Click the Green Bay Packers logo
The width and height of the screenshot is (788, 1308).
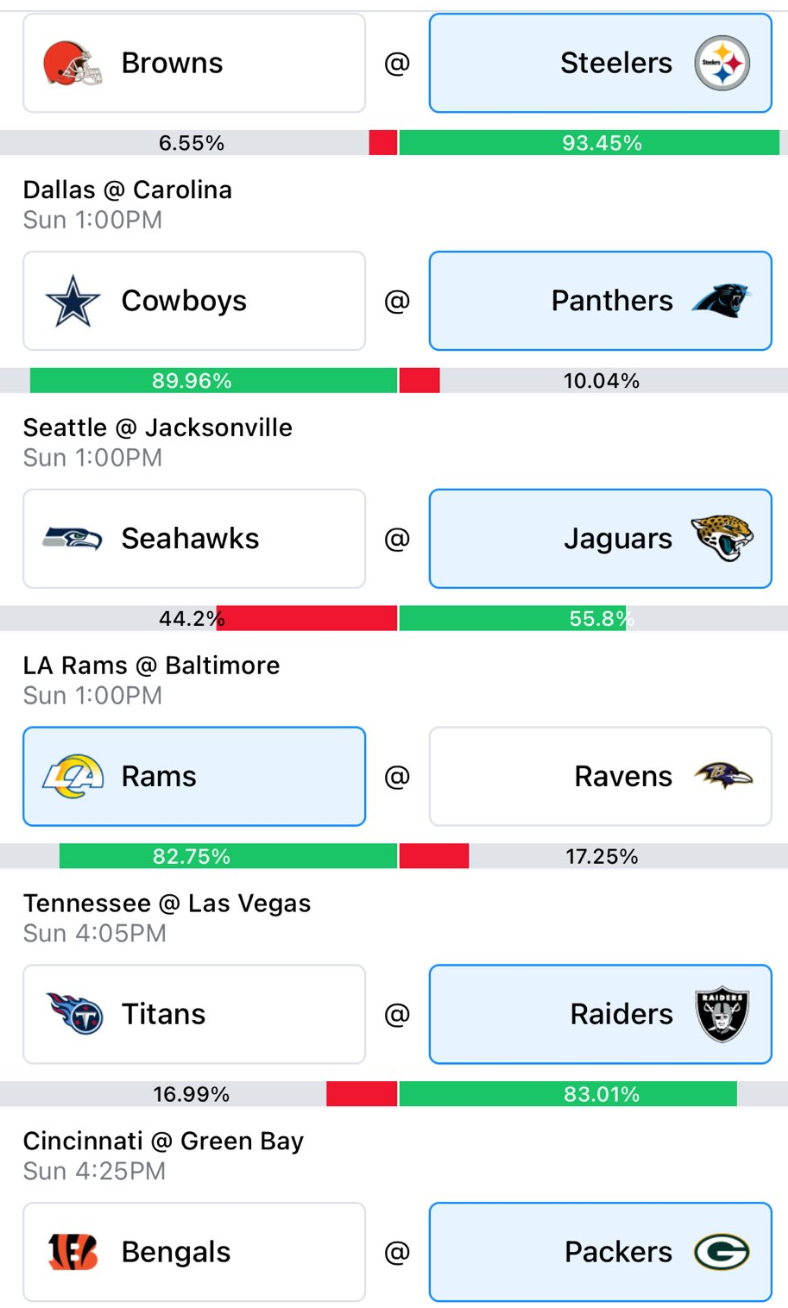[x=722, y=1252]
